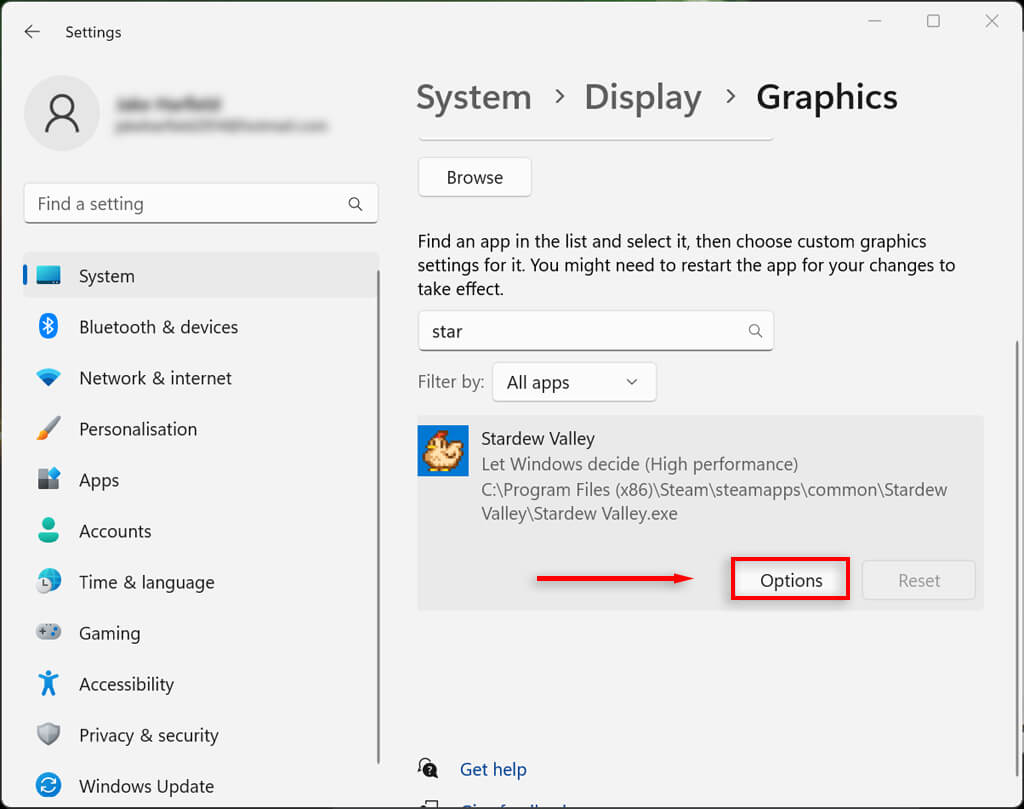Go to Accounts settings
Screen dimensions: 1024x809
[115, 531]
